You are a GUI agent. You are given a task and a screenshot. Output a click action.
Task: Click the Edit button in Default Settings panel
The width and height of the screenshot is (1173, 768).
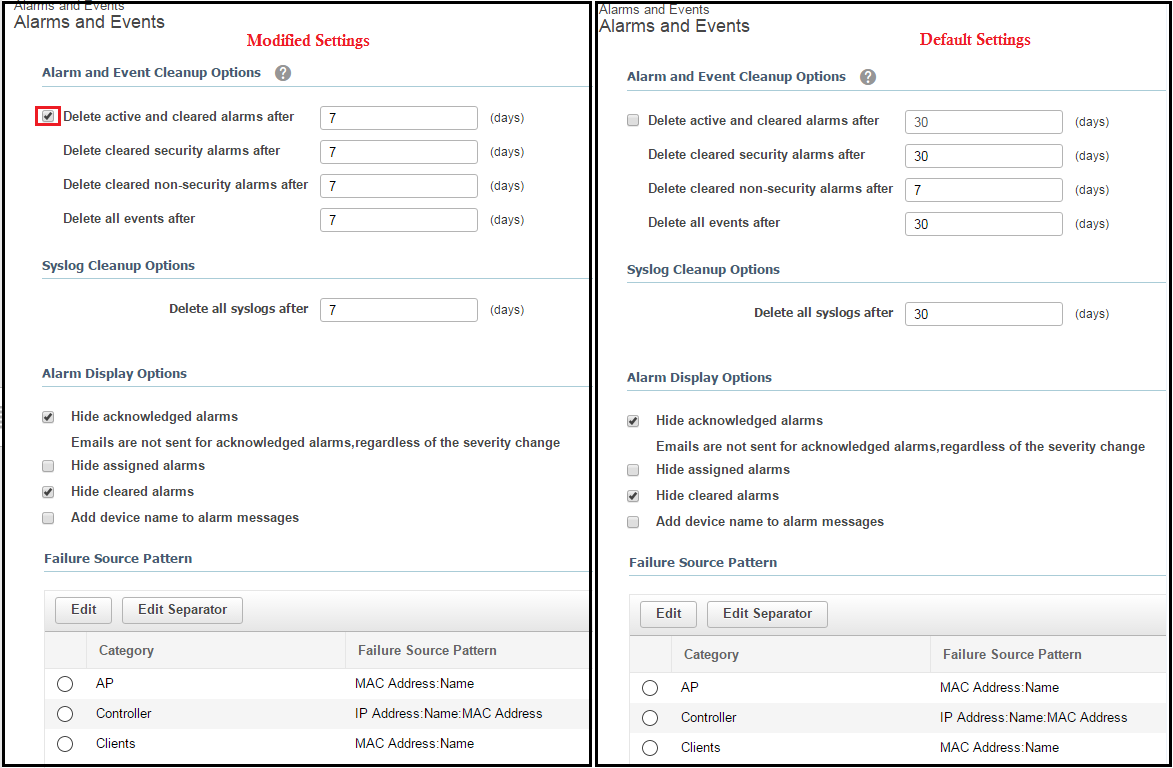click(669, 614)
